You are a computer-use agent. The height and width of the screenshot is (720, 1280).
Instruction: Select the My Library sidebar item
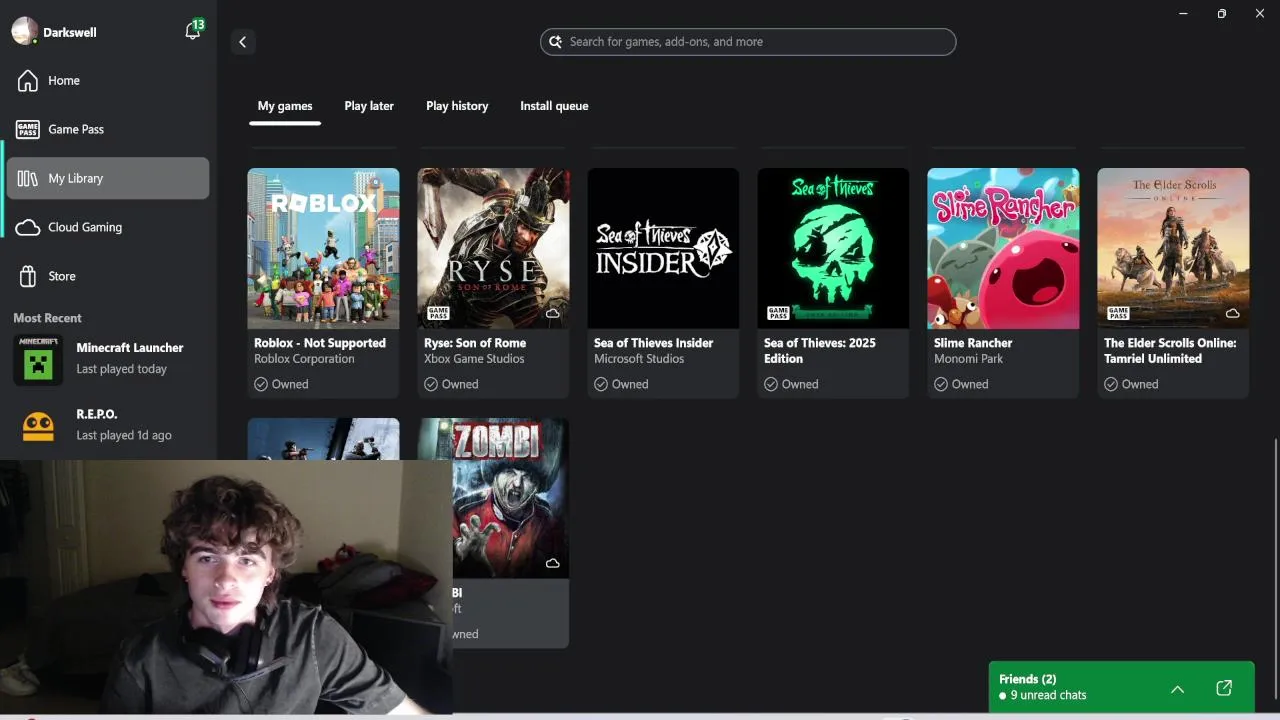click(108, 178)
